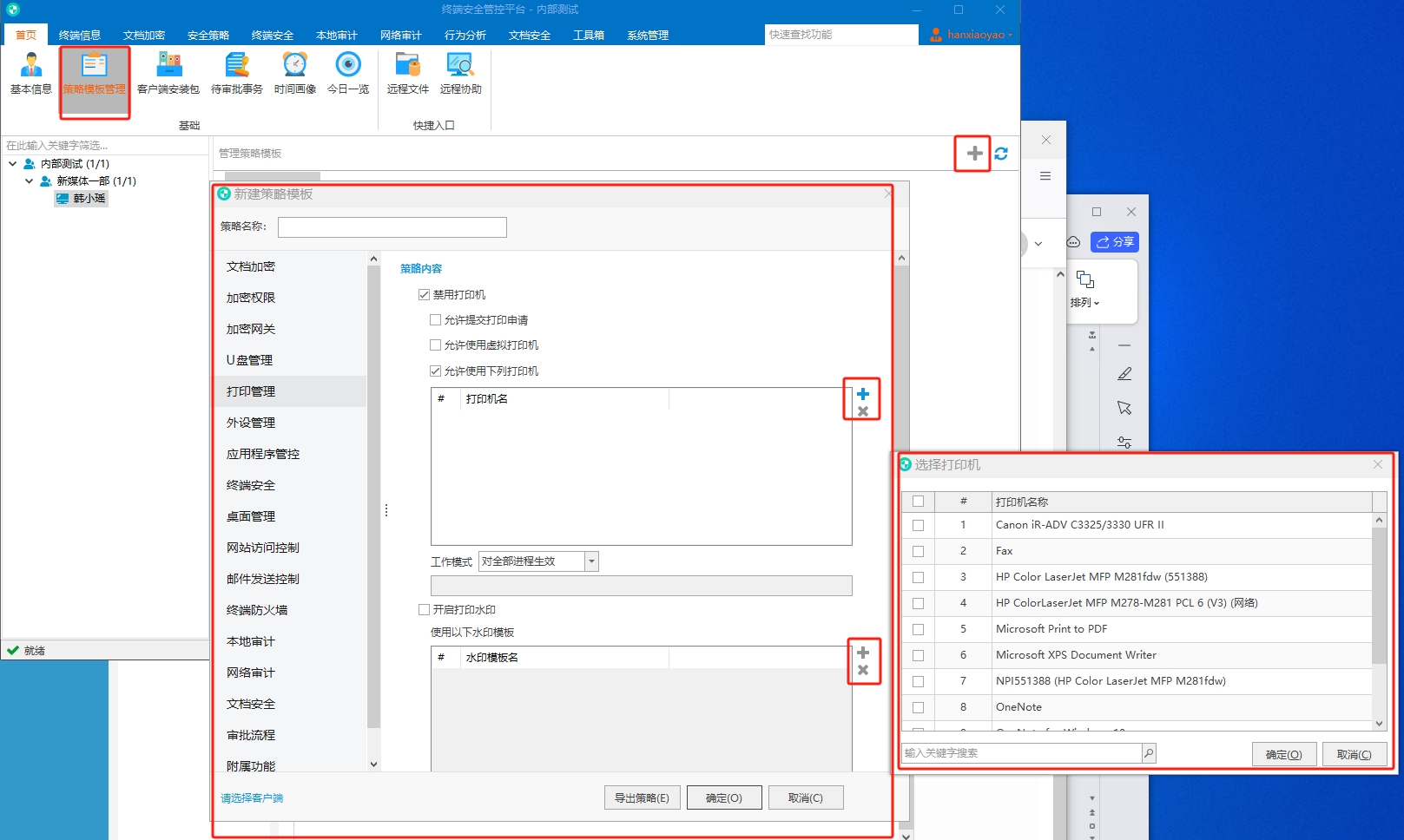The image size is (1404, 840).
Task: Add a watermark template entry
Action: [863, 653]
